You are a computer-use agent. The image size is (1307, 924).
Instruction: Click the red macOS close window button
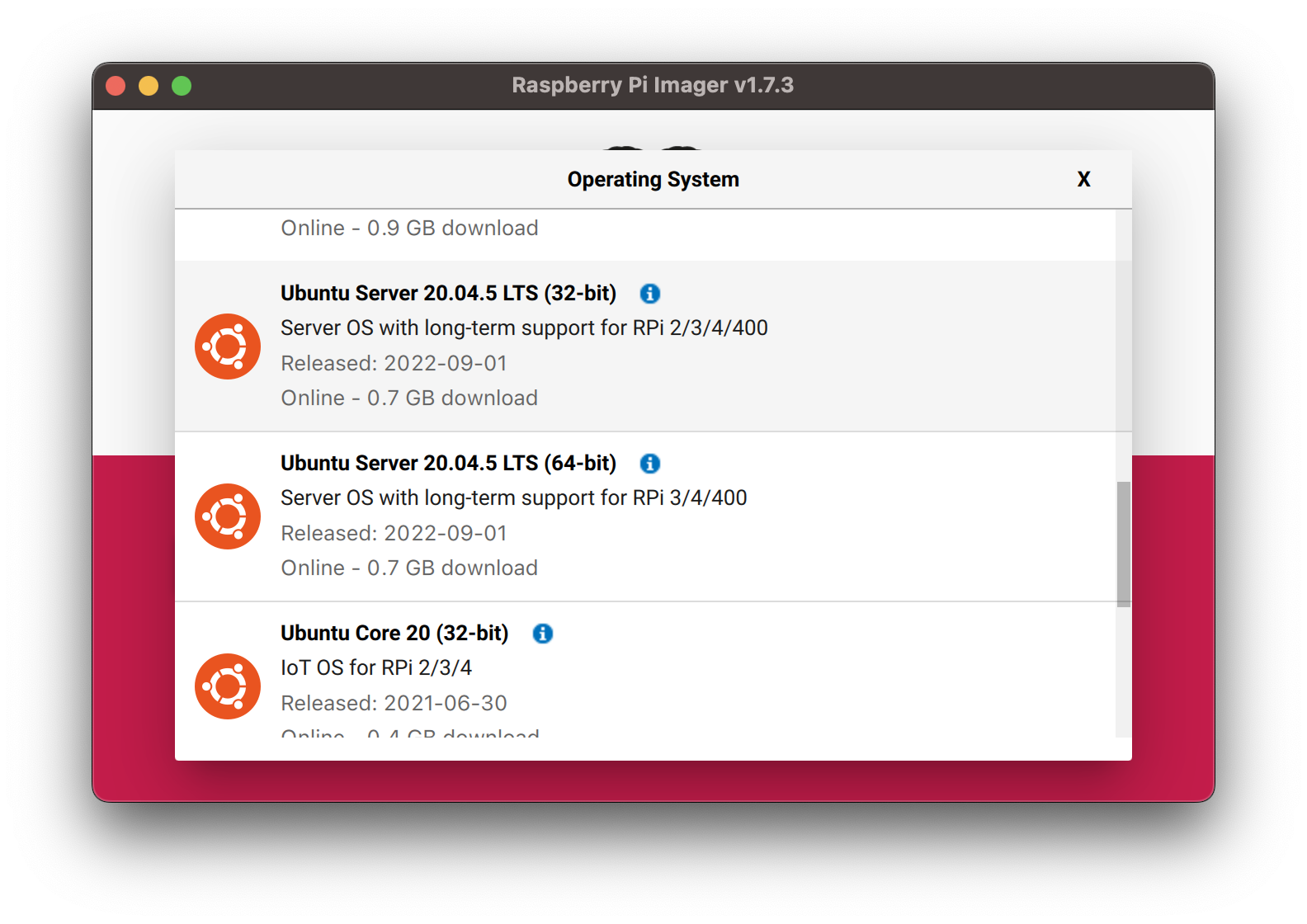point(116,86)
